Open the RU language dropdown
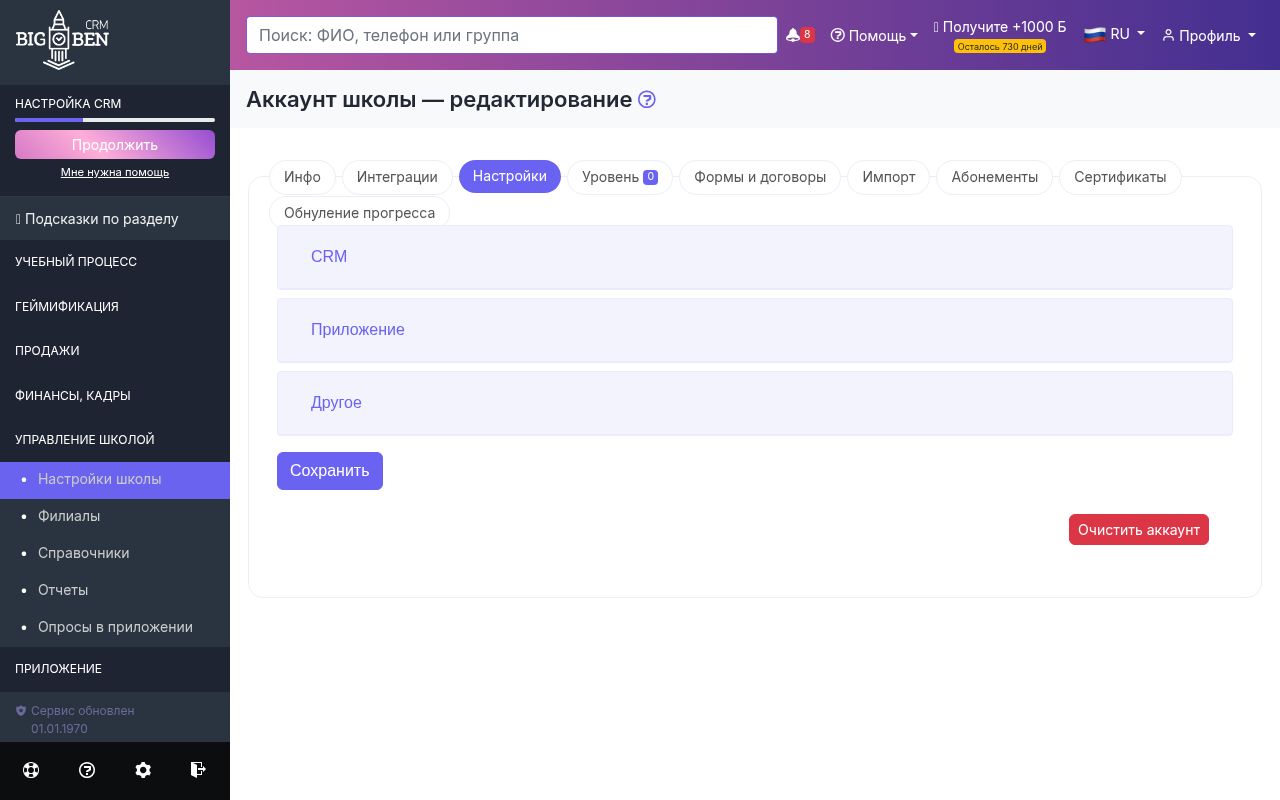Screen dimensions: 1280x800 (x=1114, y=34)
